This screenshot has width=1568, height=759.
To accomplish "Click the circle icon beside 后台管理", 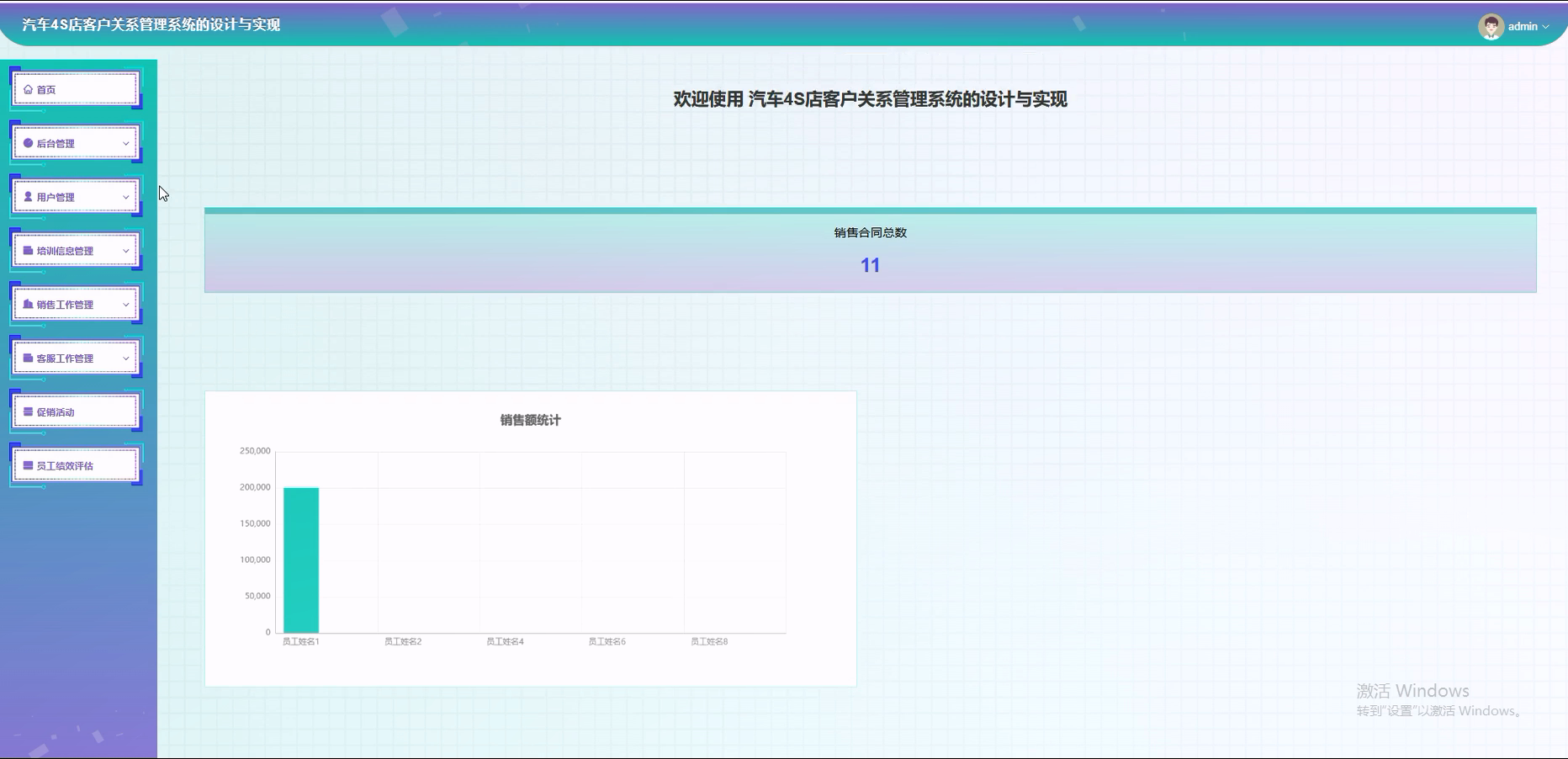I will click(x=28, y=143).
